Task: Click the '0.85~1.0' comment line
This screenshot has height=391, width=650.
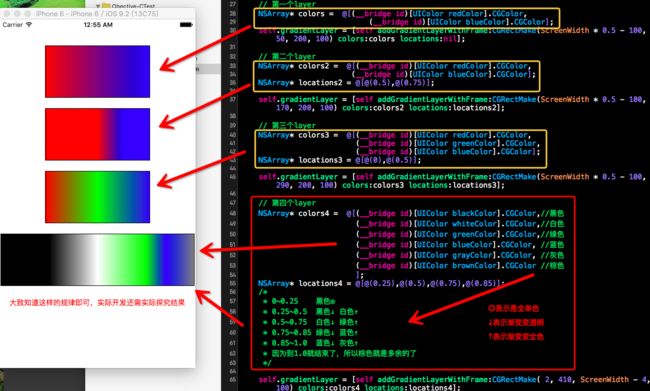Action: pos(310,343)
